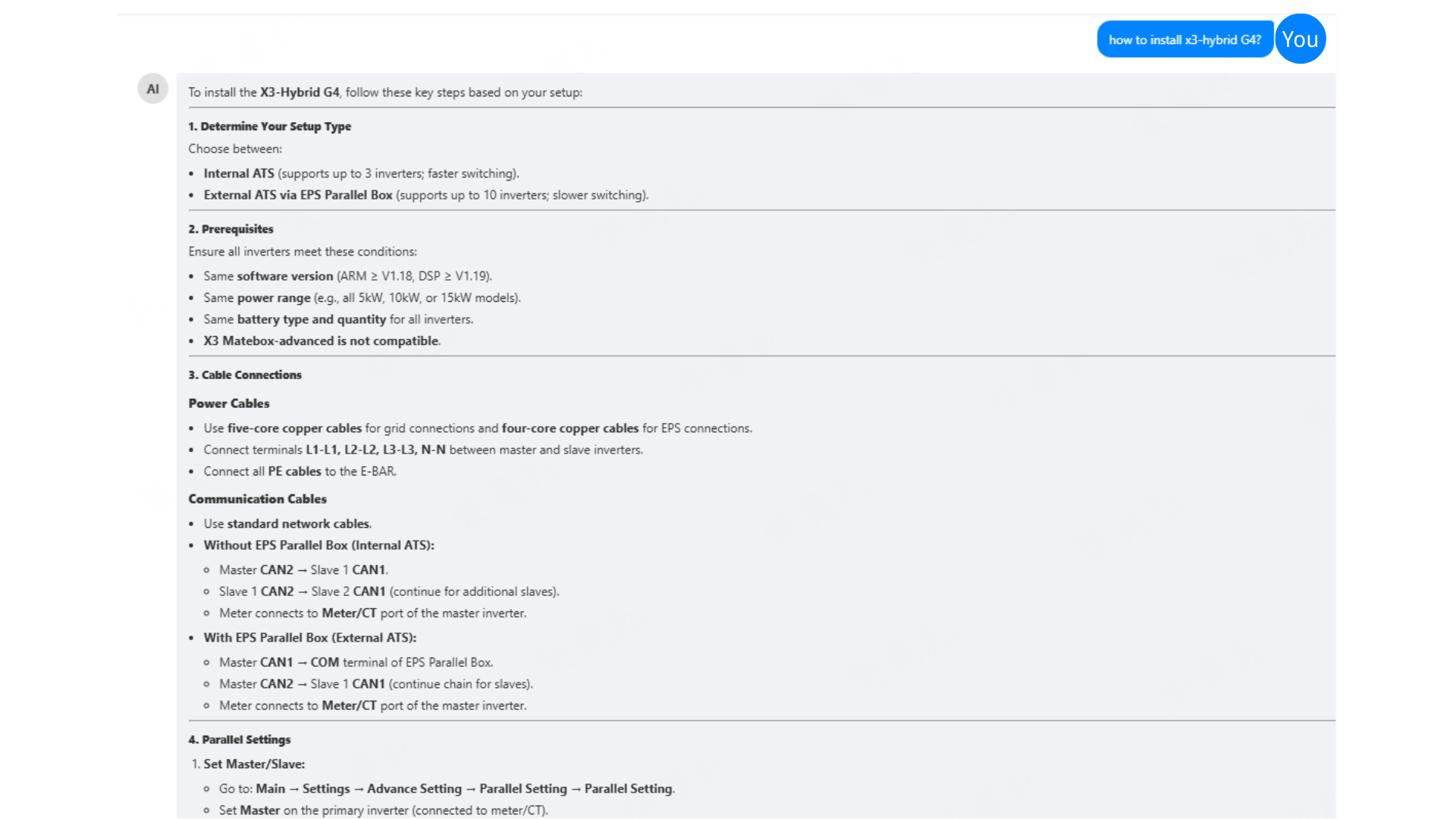Click the AI avatar icon
This screenshot has height=819, width=1456.
tap(152, 89)
